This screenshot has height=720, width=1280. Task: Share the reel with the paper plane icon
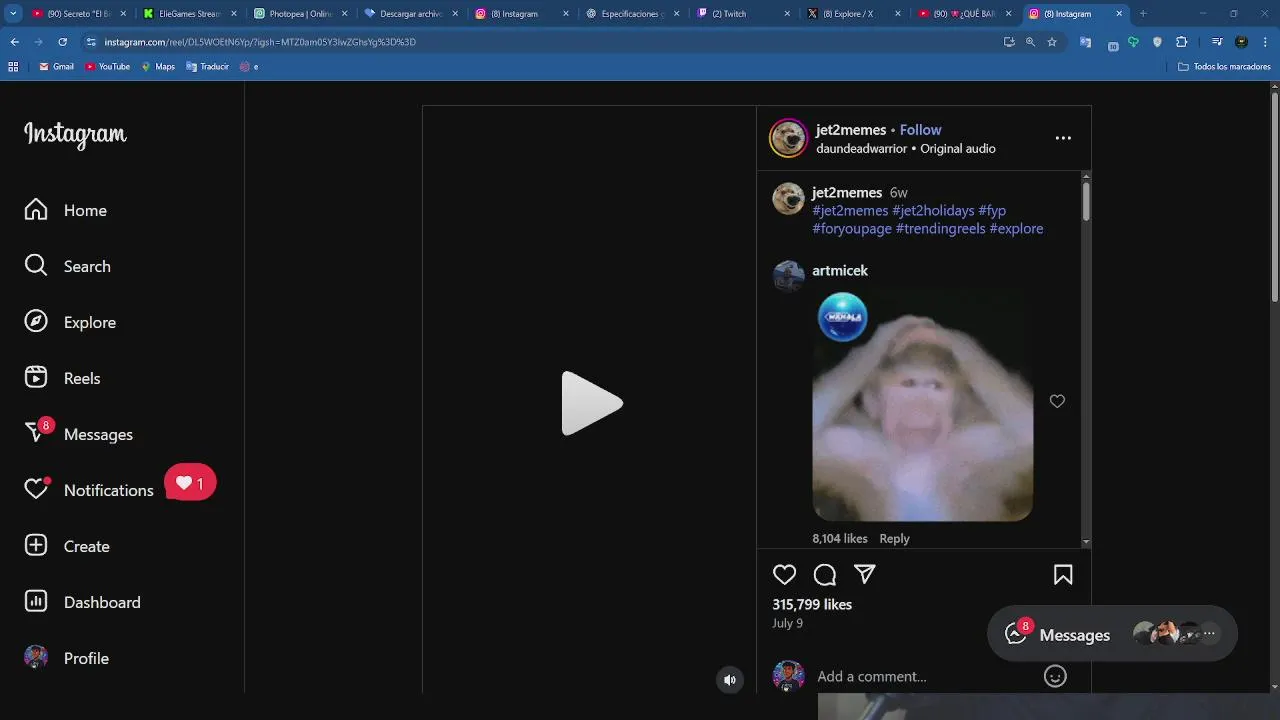(x=865, y=574)
